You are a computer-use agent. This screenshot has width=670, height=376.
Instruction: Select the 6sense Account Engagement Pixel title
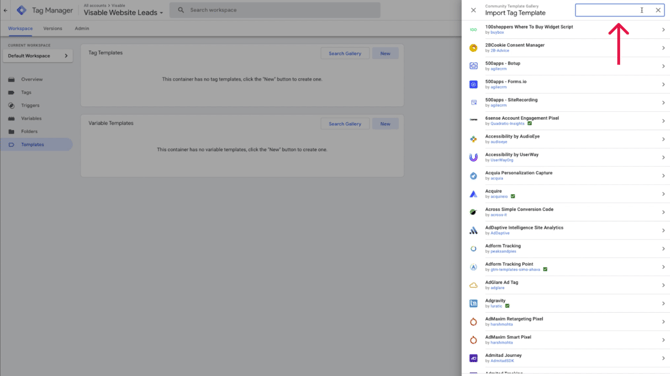[x=522, y=118]
